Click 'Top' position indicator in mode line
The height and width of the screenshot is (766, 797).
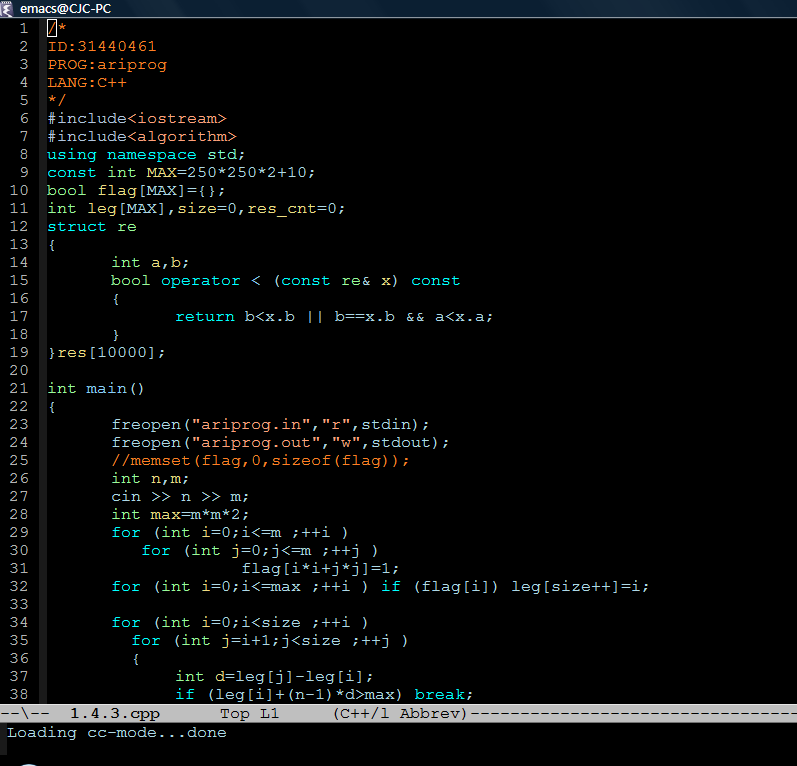pyautogui.click(x=234, y=714)
